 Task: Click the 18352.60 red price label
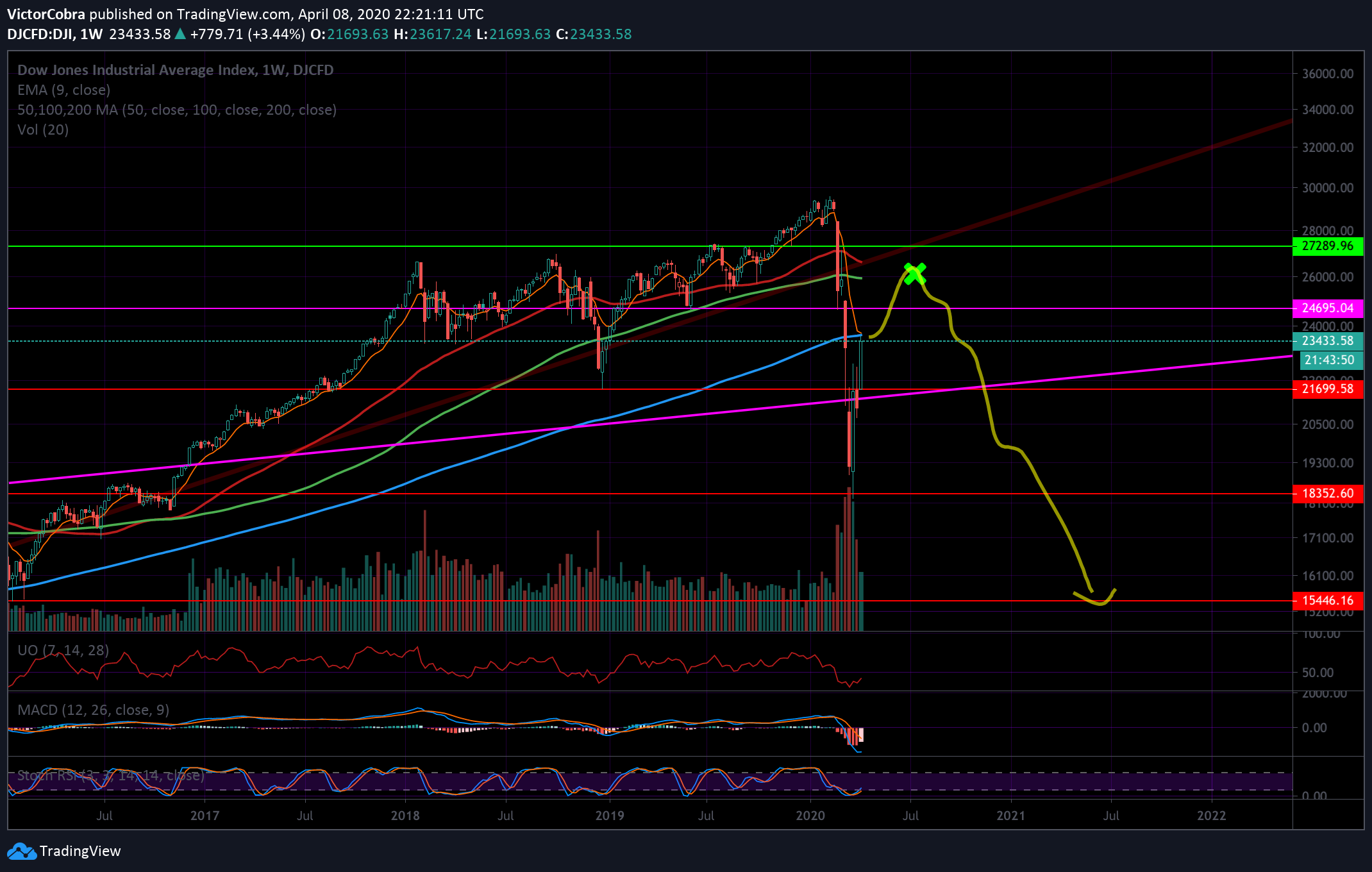click(1328, 494)
